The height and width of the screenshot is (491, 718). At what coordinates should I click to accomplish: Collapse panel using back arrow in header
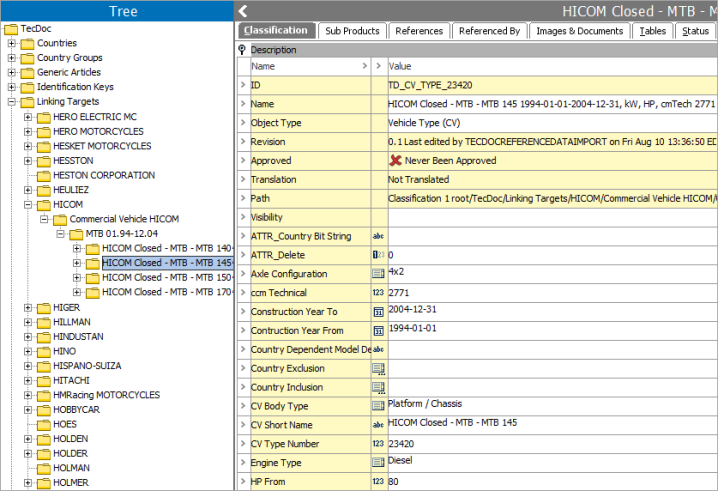[243, 11]
